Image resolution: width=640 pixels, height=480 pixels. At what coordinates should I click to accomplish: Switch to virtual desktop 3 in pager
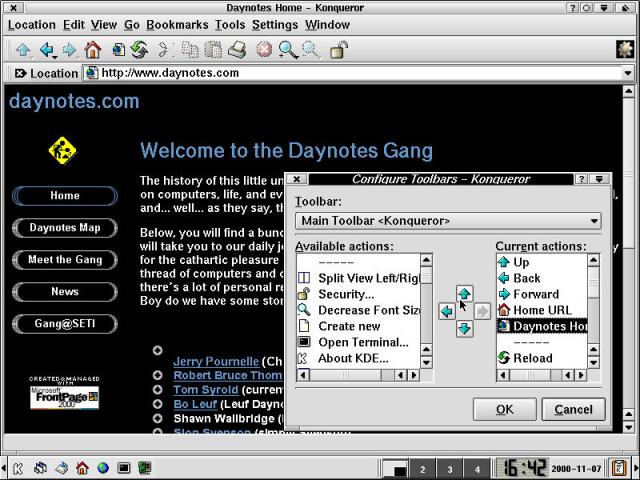click(x=450, y=469)
